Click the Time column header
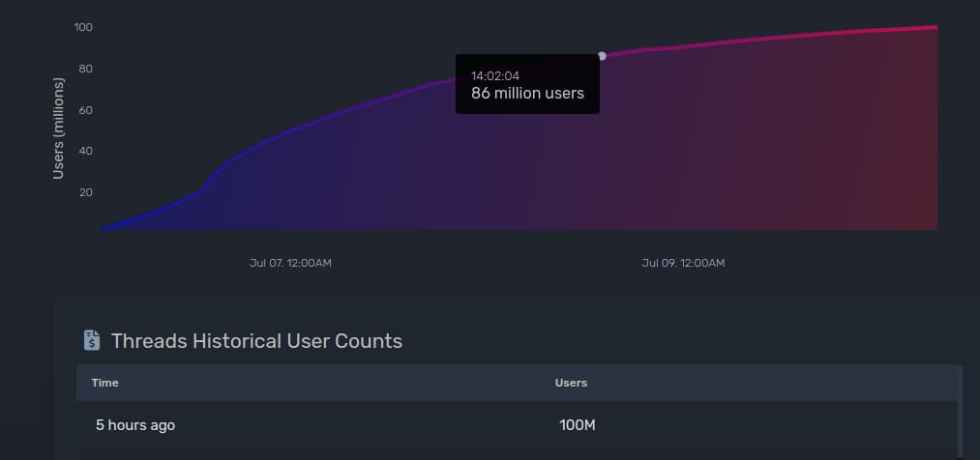Screen dimensions: 980x460 click(105, 383)
